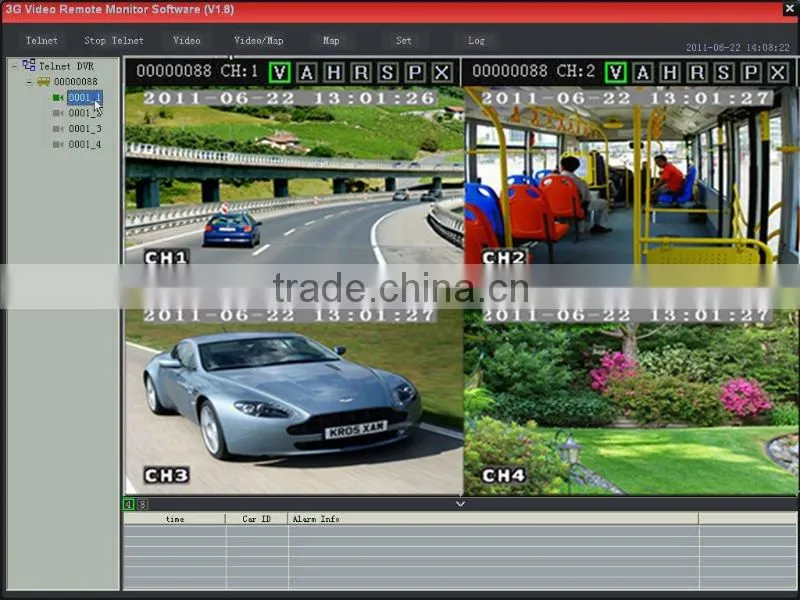Close CH:2 video with the X button
Viewport: 800px width, 600px height.
(778, 72)
